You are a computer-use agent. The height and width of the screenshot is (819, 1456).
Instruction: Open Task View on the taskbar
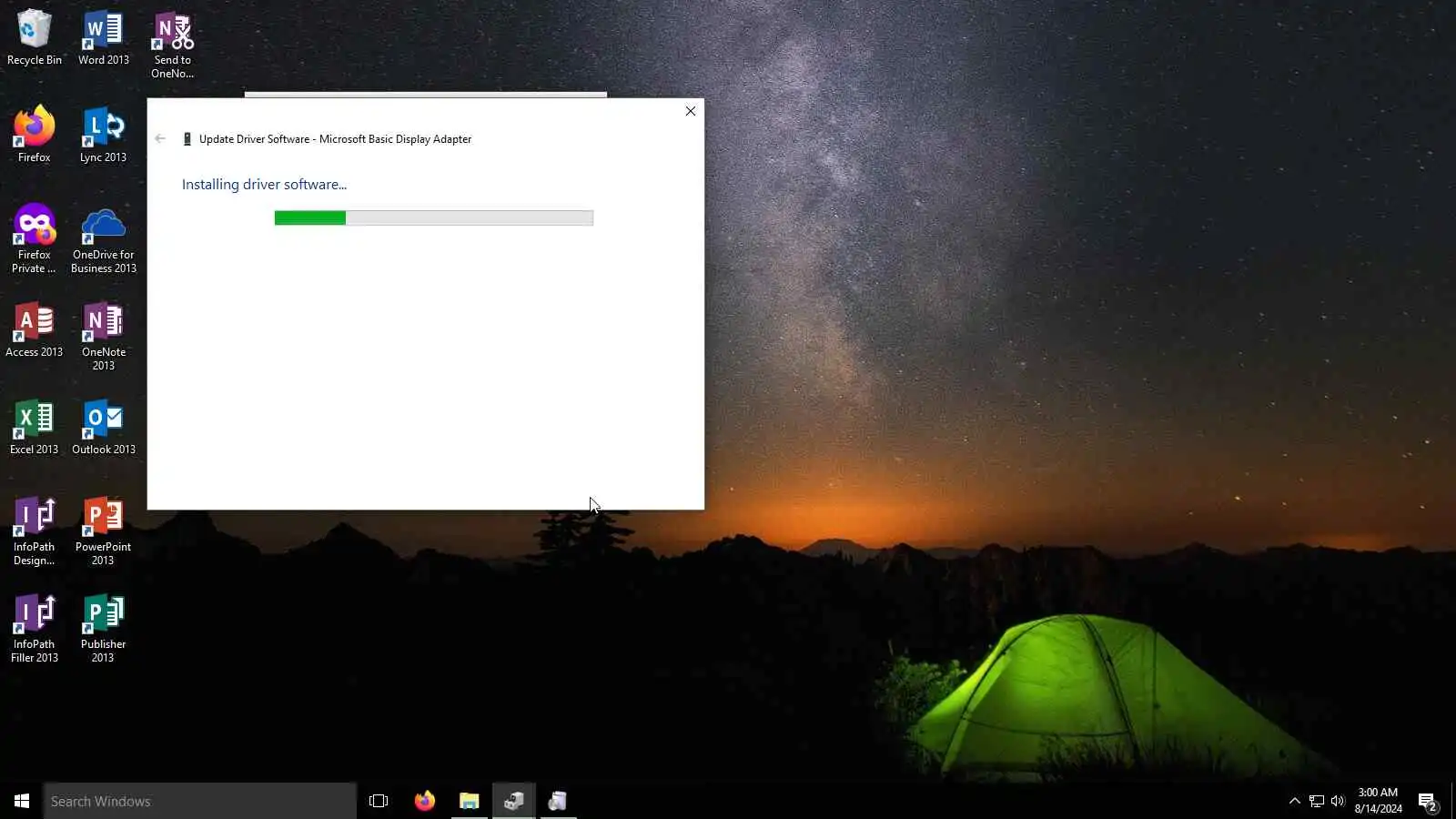[x=379, y=801]
